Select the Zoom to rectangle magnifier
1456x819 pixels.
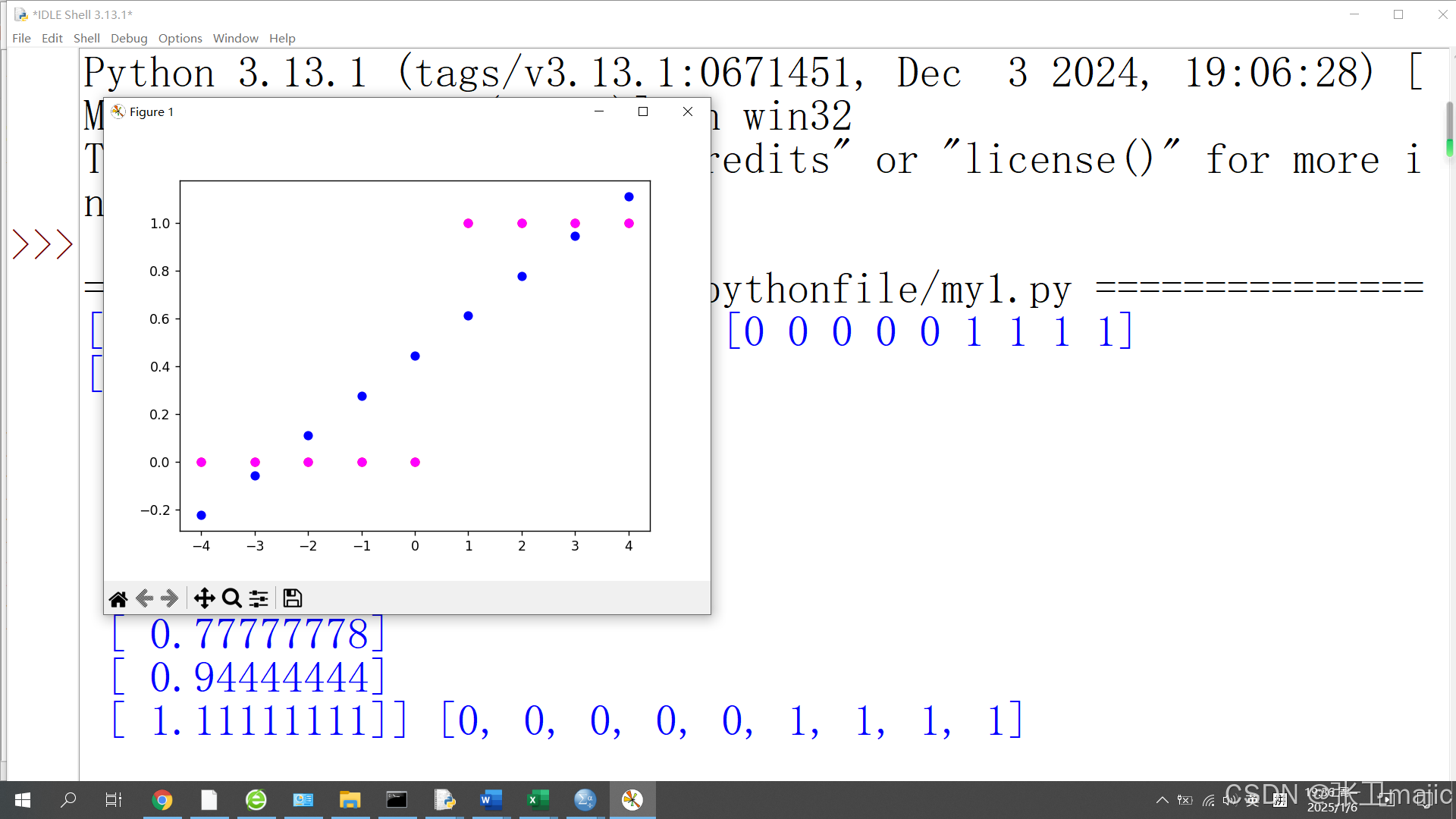[x=231, y=599]
